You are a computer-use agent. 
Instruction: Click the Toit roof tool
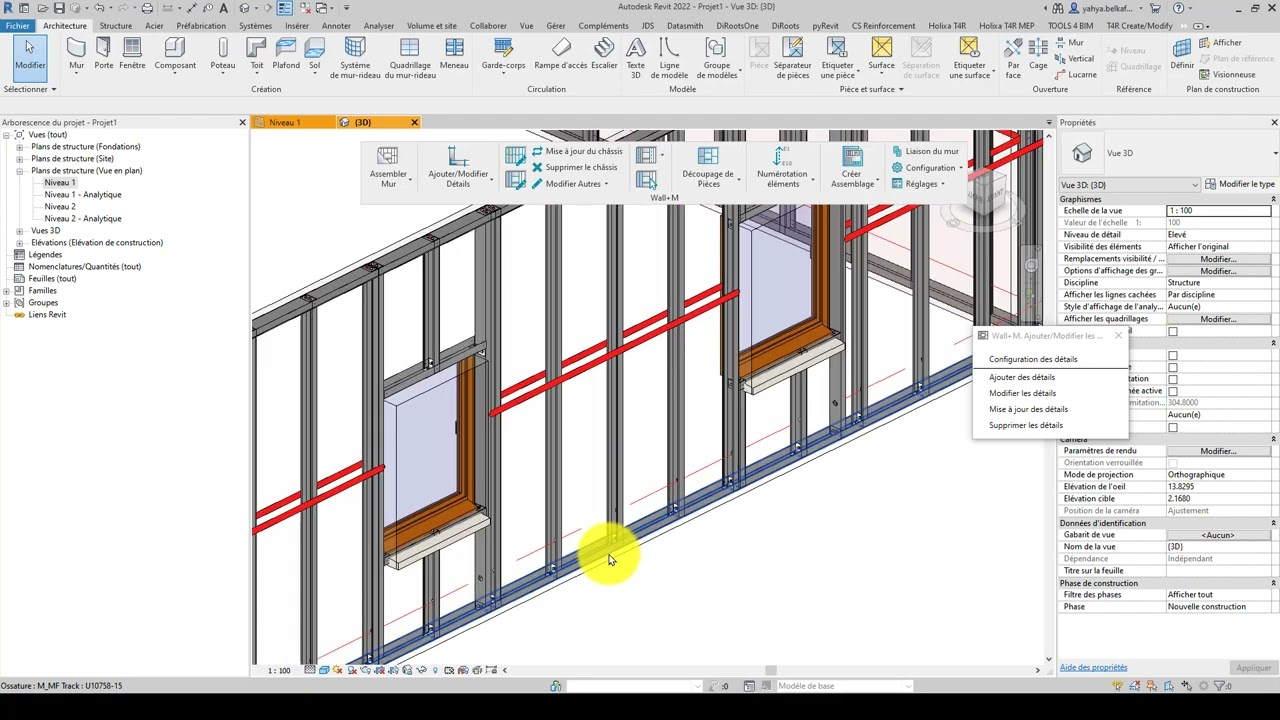(x=257, y=54)
